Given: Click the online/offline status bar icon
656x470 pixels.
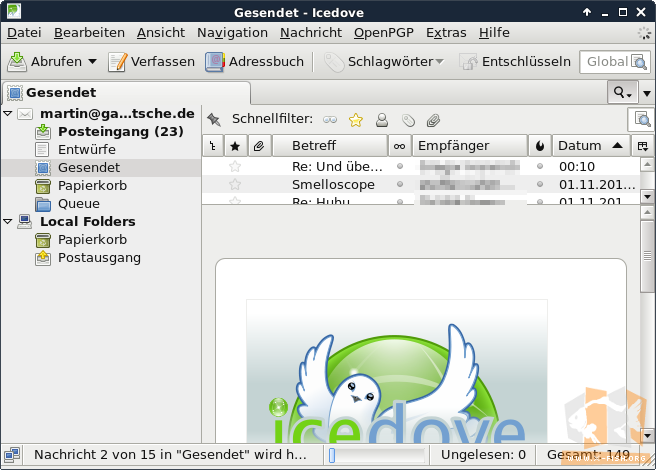Looking at the screenshot, I should 12,455.
